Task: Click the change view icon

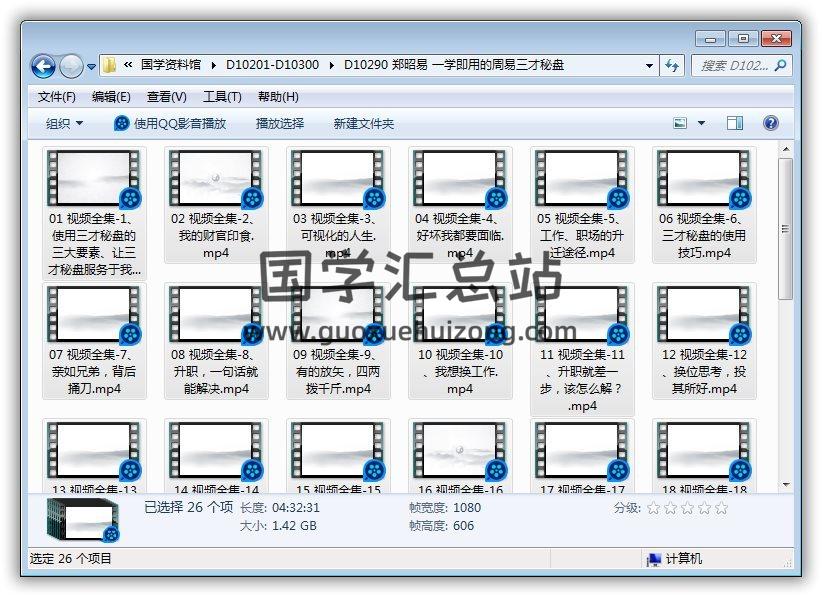Action: pyautogui.click(x=680, y=123)
